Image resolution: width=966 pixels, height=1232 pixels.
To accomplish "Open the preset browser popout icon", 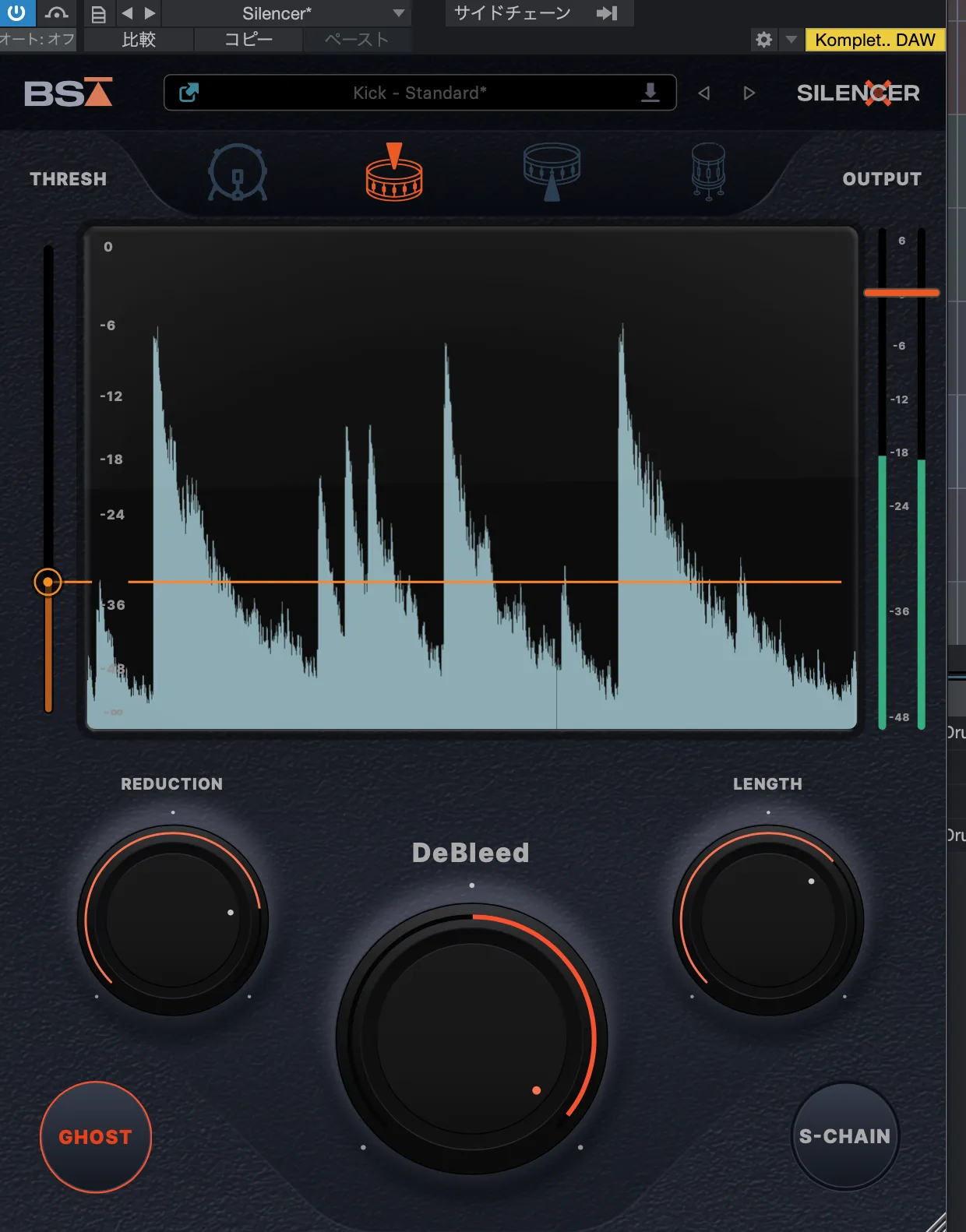I will (x=189, y=93).
